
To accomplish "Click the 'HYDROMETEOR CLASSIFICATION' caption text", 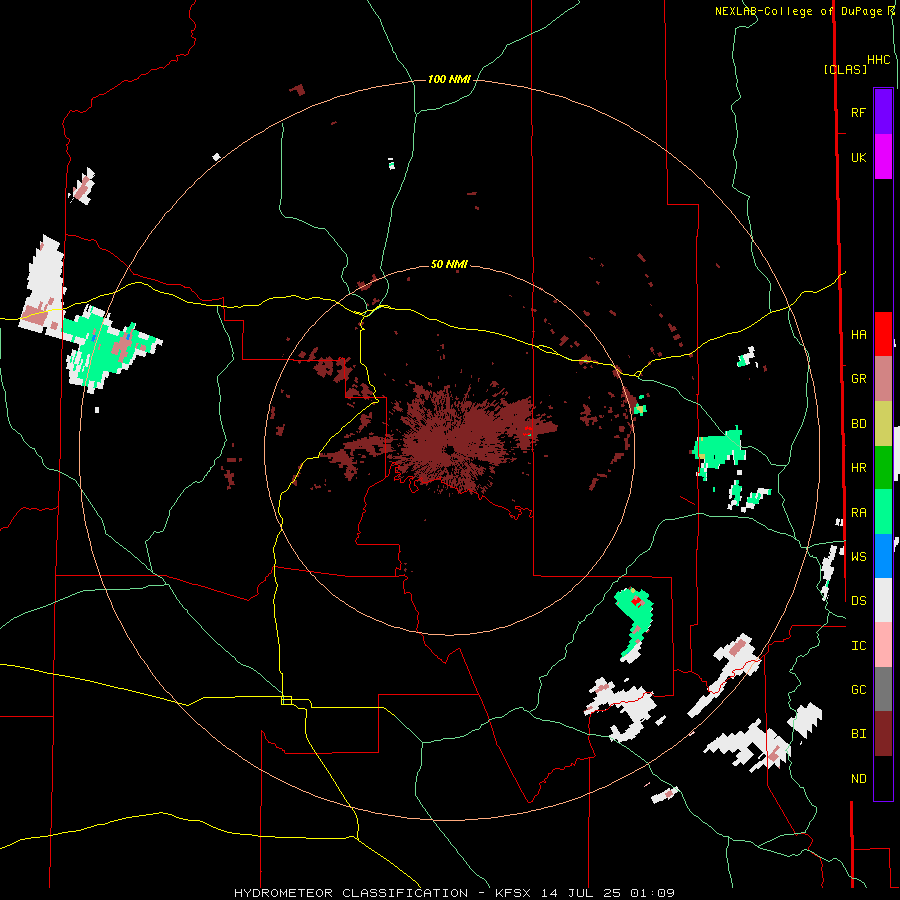I will (351, 893).
